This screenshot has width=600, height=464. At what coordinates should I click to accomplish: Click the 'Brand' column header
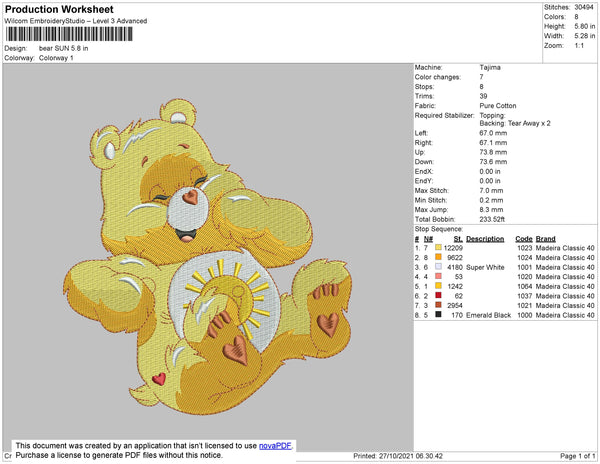546,239
